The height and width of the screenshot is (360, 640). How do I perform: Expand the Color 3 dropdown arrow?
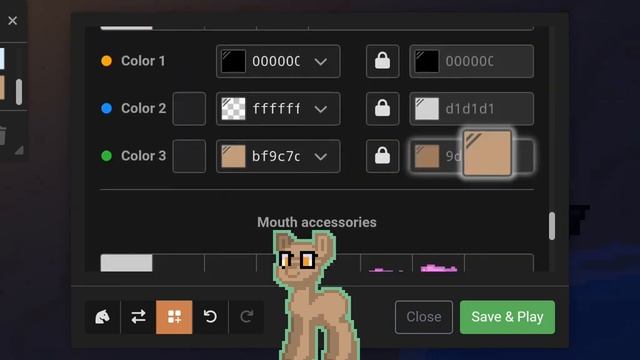(321, 156)
